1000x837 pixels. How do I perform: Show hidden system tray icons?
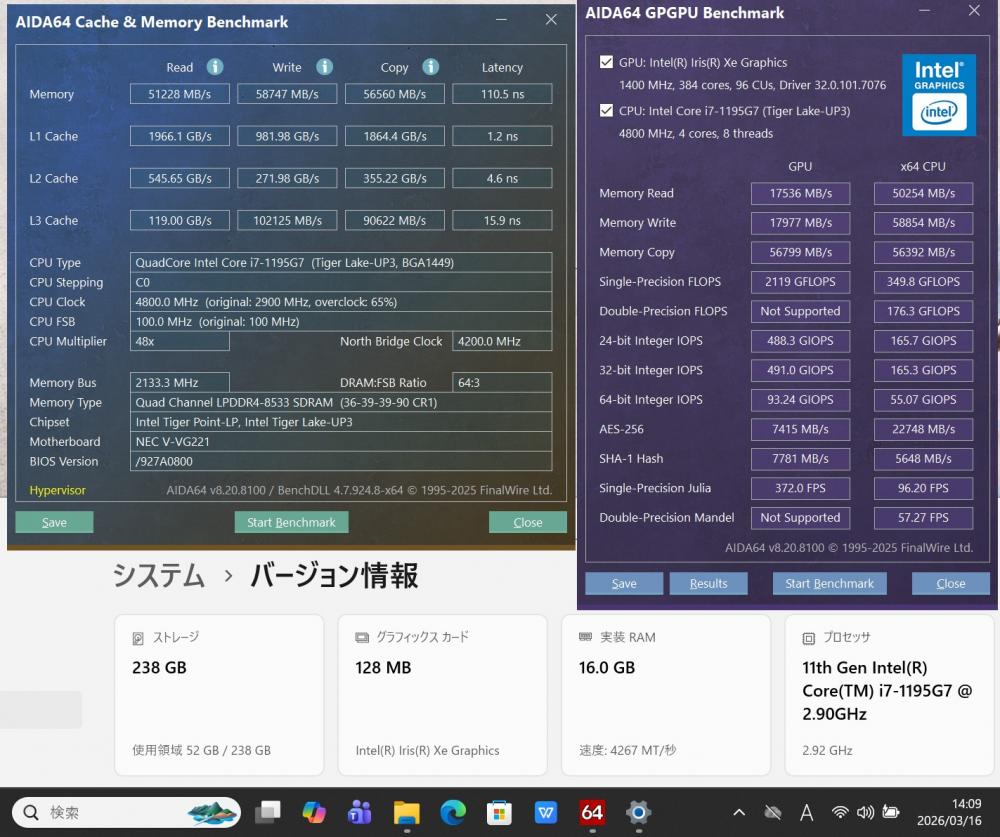click(x=739, y=812)
